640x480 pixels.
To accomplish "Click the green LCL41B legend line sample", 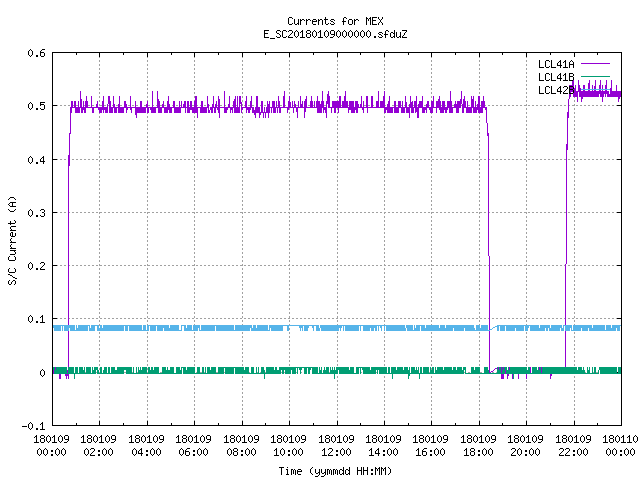I will coord(595,77).
